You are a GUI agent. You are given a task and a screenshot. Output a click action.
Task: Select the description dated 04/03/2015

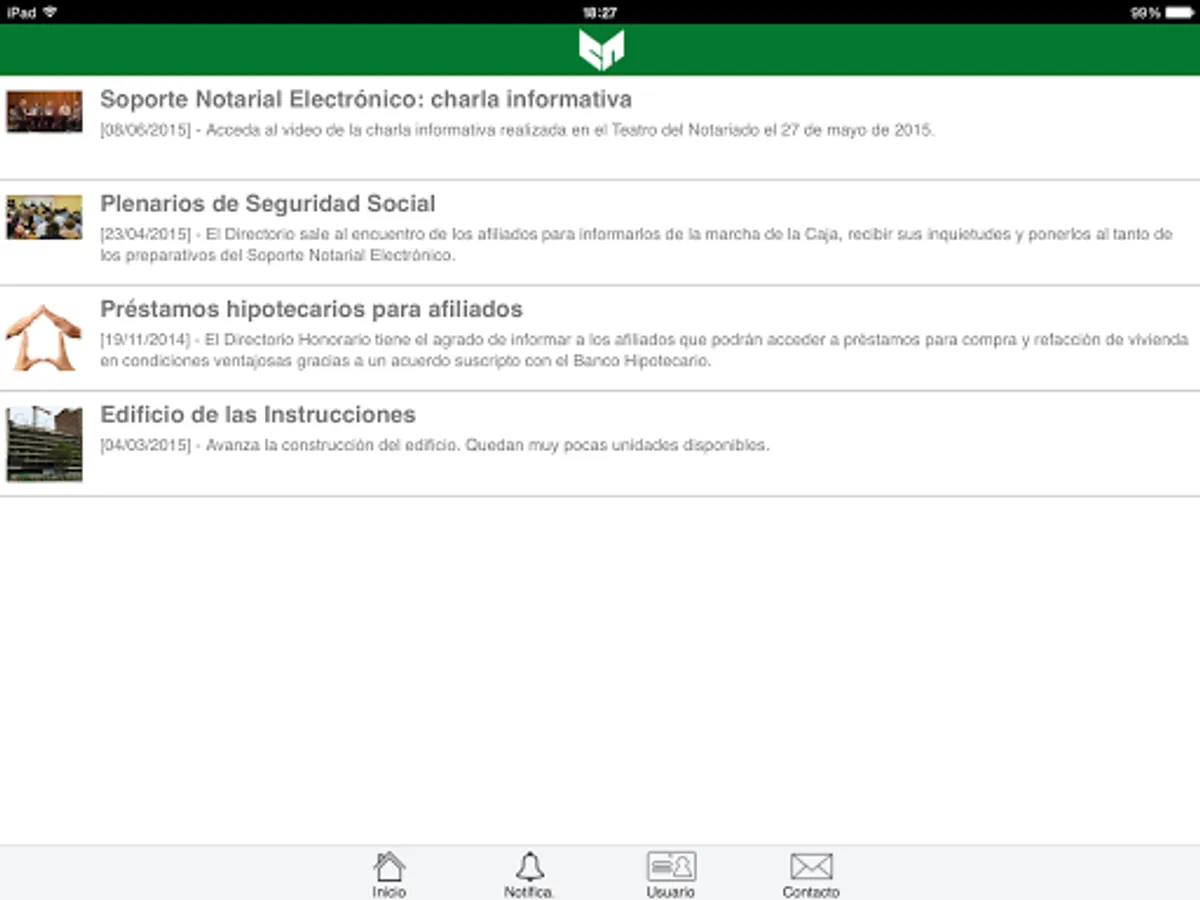[435, 445]
